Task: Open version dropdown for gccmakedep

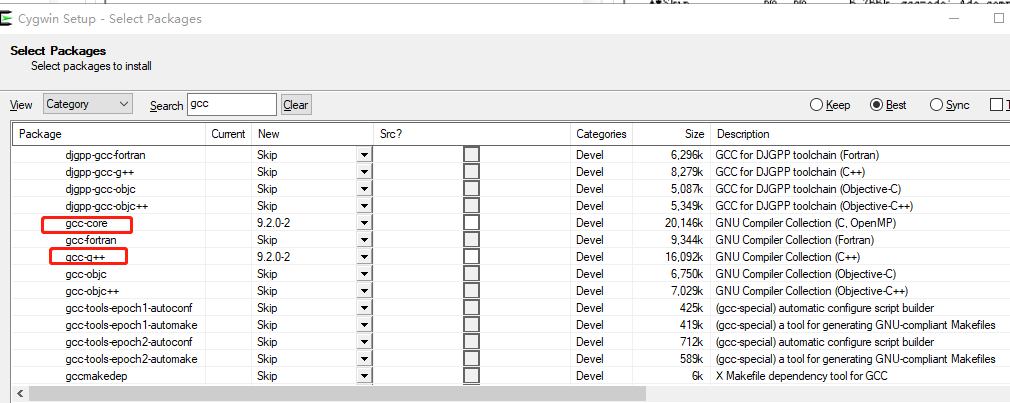Action: click(x=364, y=375)
